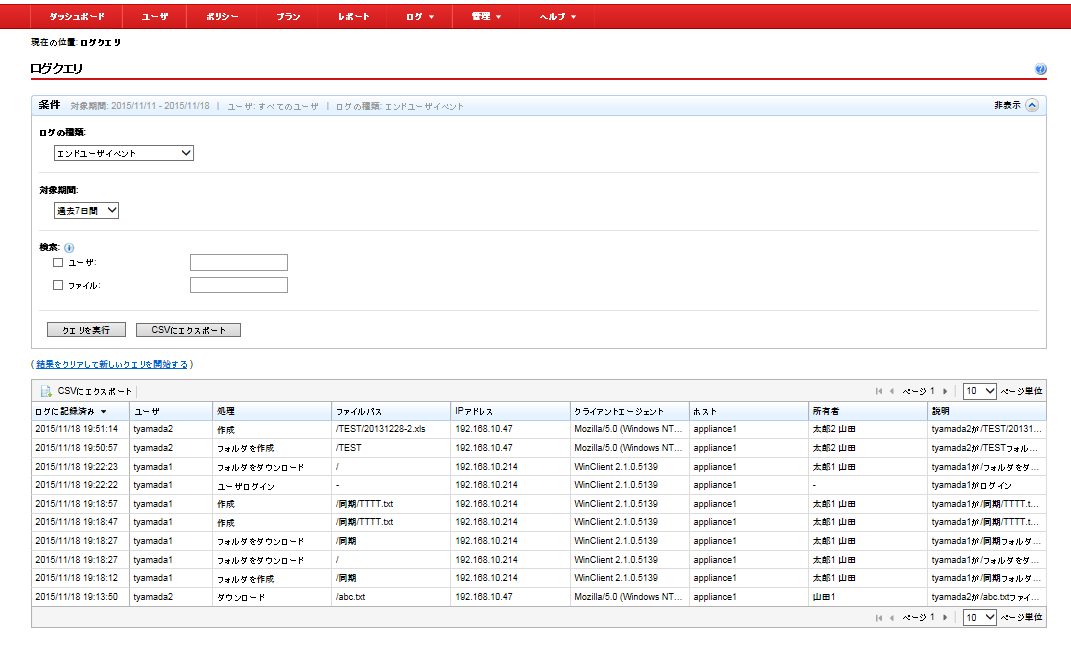Open the ログの種類 dropdown
Image resolution: width=1071 pixels, height=647 pixels.
(x=123, y=153)
